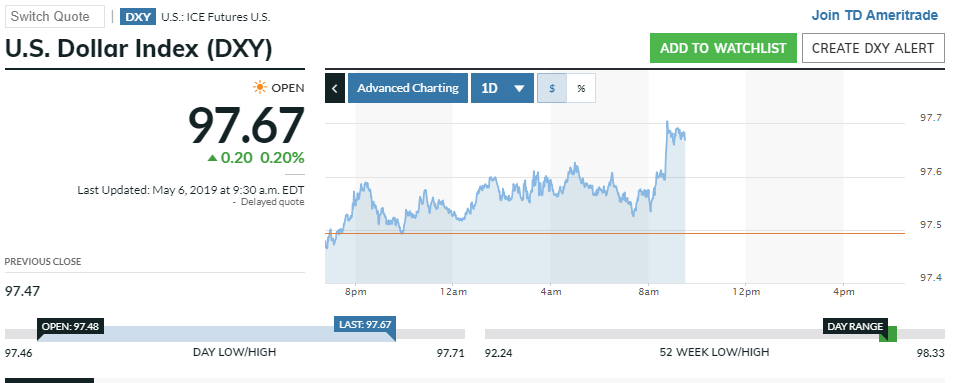The height and width of the screenshot is (383, 964).
Task: Click the DXY ticker badge
Action: pos(138,17)
